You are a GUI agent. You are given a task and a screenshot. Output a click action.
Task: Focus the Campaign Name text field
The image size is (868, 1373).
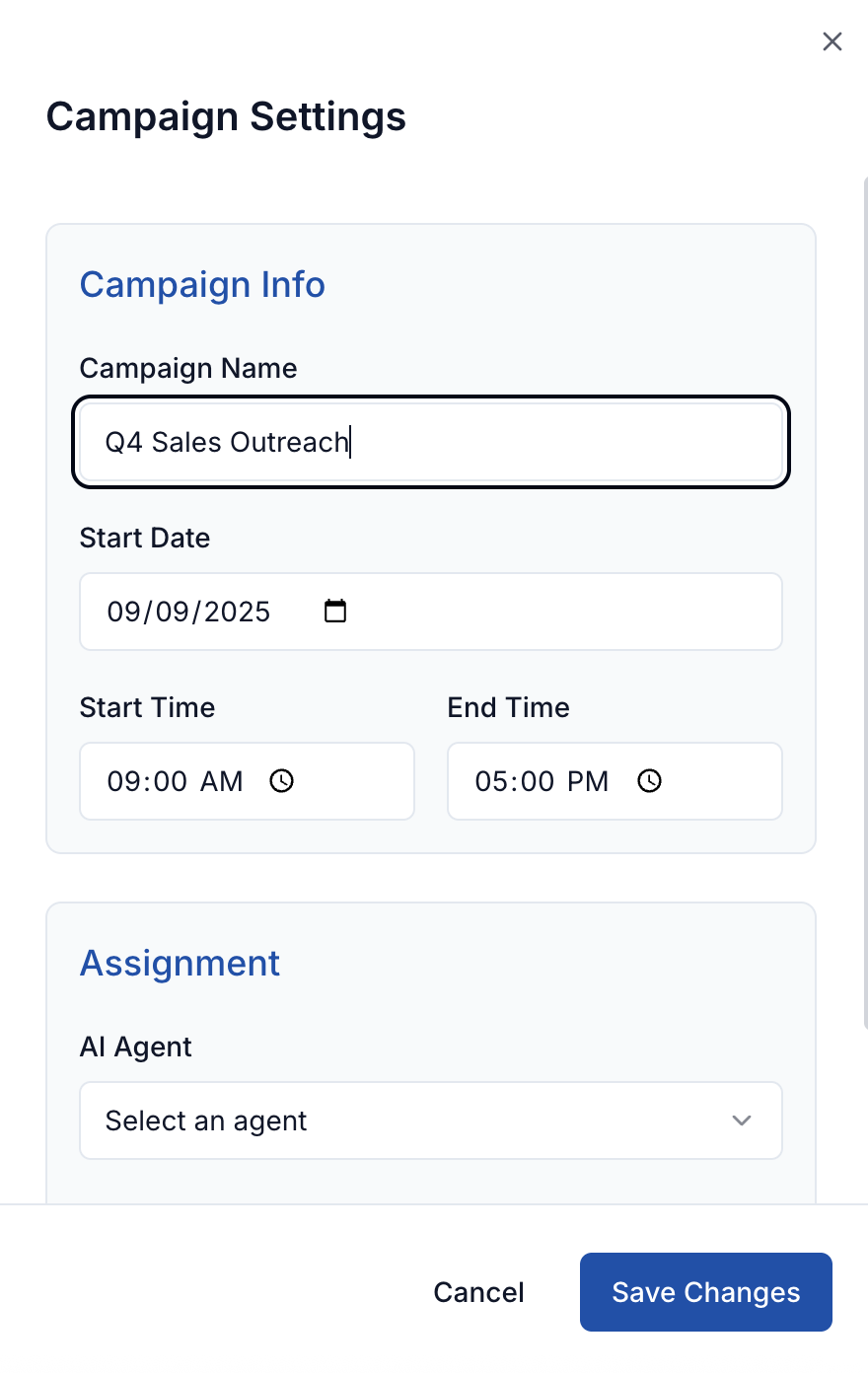(x=431, y=442)
